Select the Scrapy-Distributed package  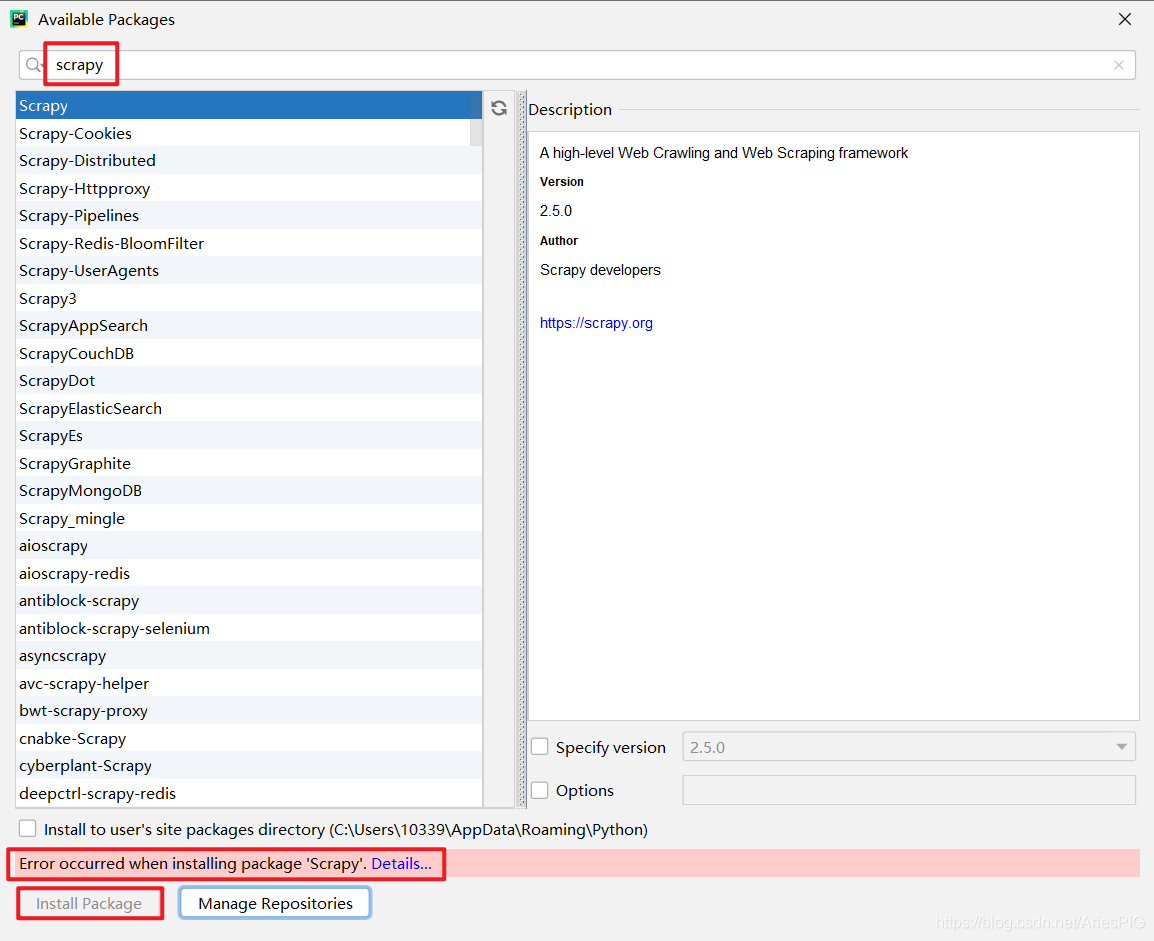(x=249, y=160)
